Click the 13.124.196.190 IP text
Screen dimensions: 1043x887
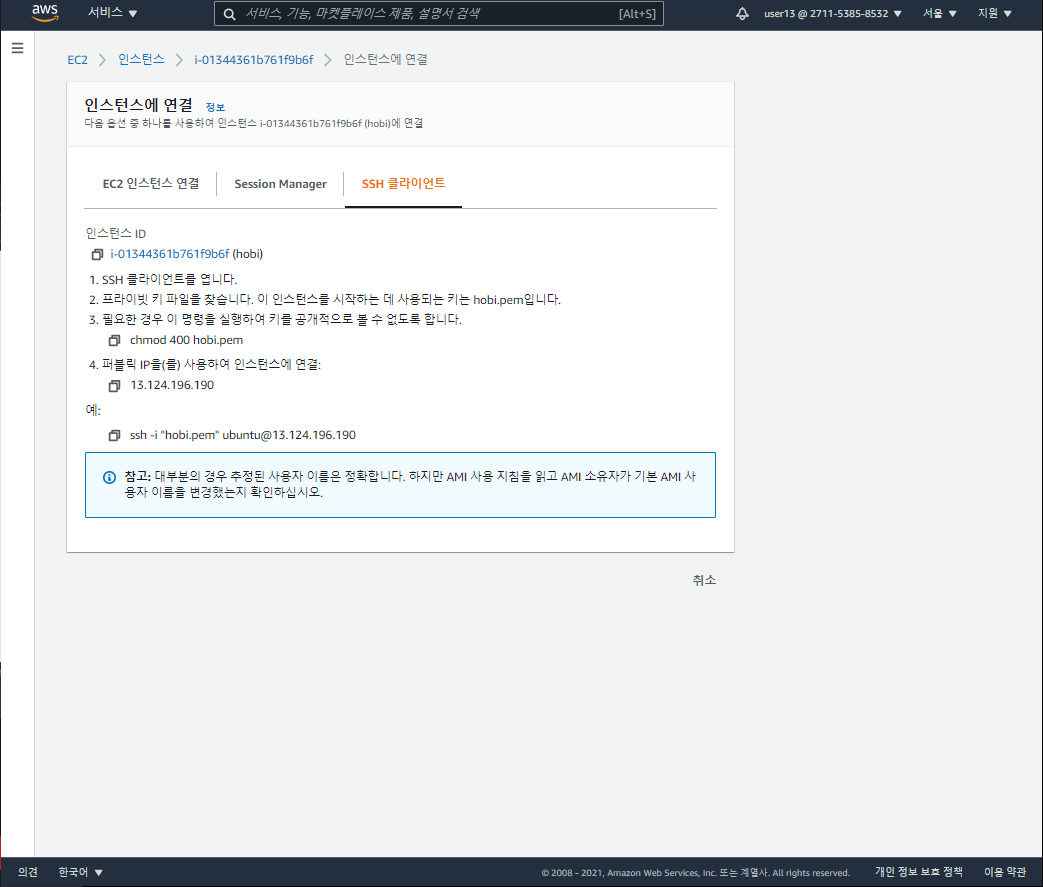[x=172, y=385]
